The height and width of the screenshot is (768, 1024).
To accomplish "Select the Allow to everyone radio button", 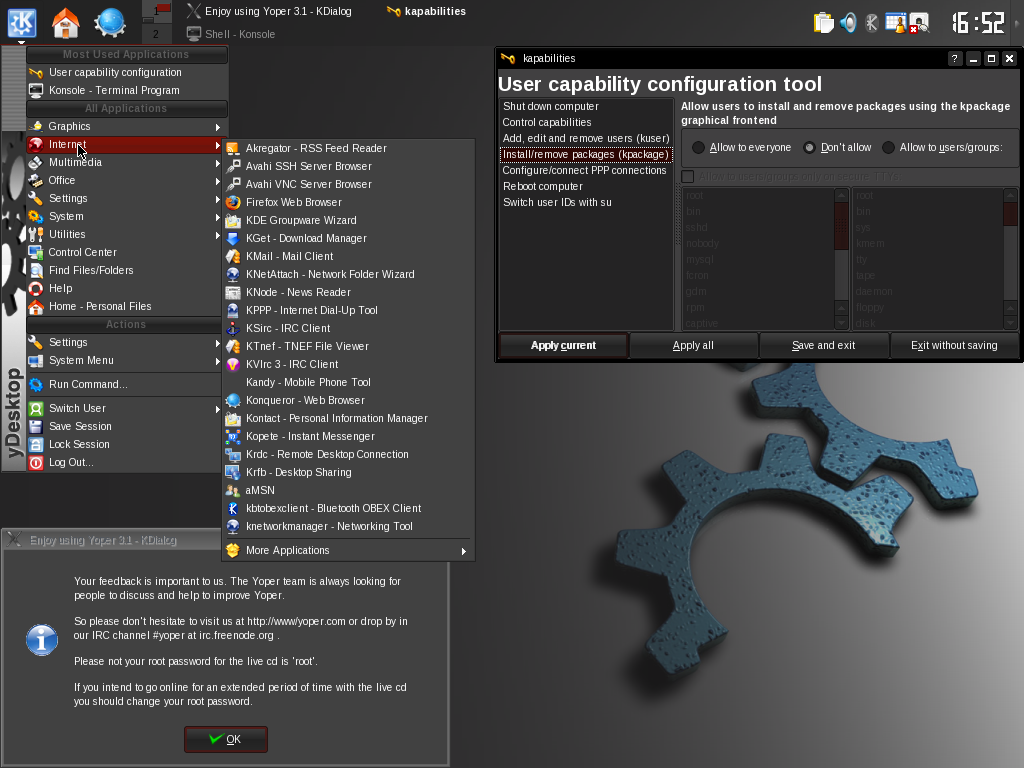I will coord(698,148).
